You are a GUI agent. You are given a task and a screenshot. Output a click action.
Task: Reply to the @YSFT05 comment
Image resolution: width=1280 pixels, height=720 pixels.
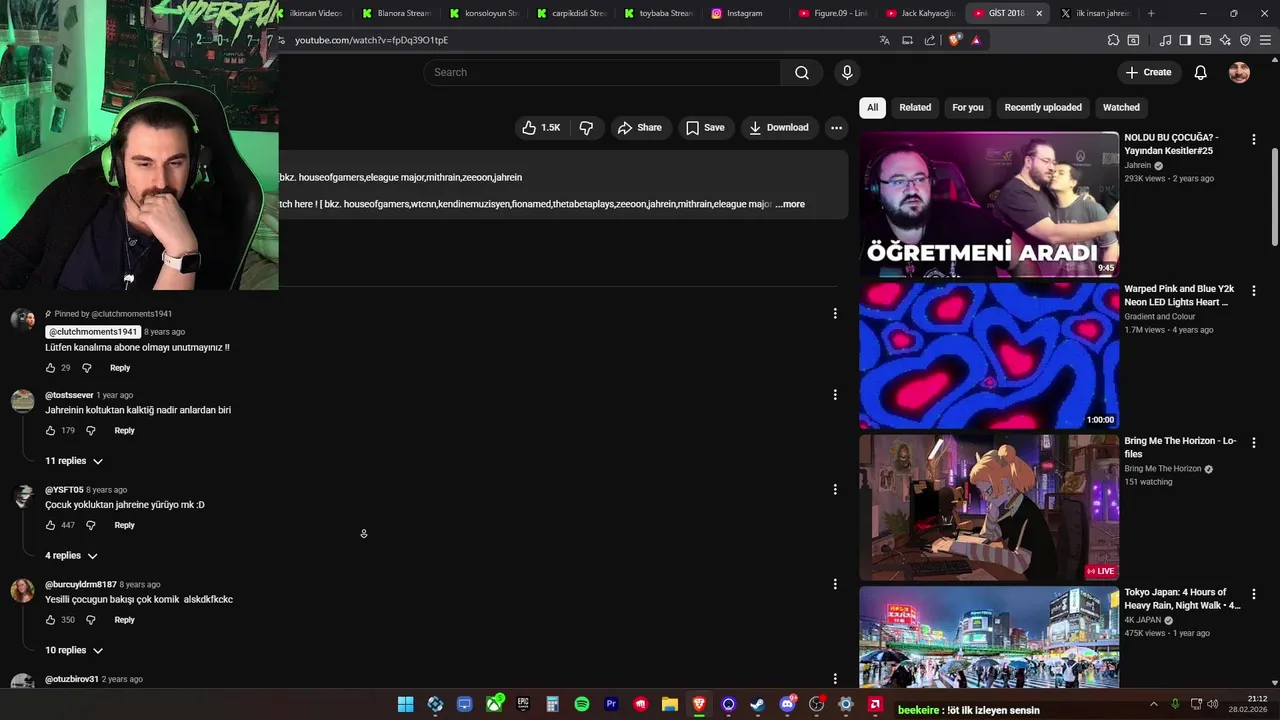[124, 525]
